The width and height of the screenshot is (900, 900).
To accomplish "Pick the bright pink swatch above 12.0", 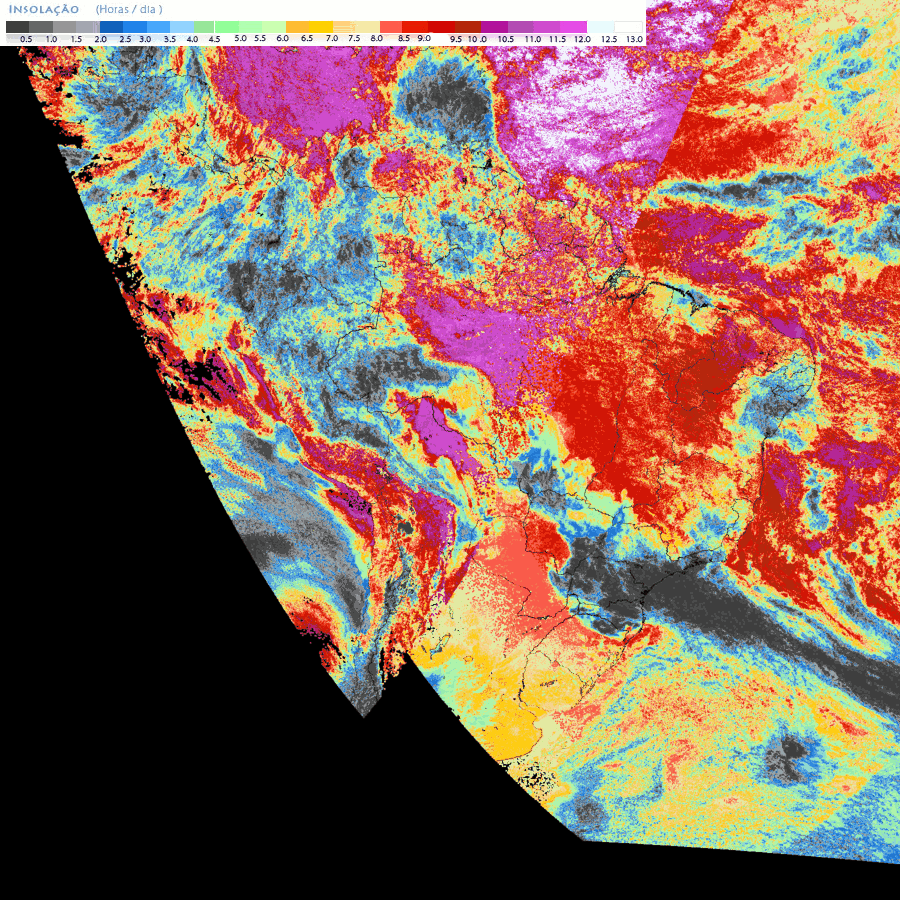I will 573,27.
